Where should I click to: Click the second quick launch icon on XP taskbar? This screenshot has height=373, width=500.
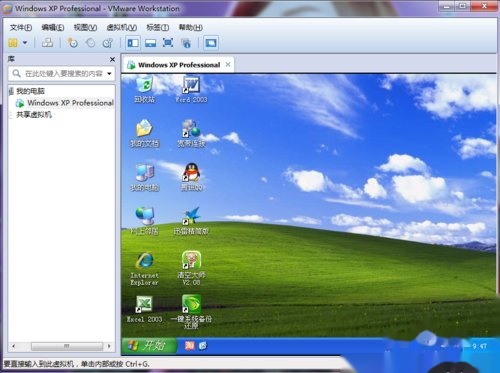coord(203,346)
